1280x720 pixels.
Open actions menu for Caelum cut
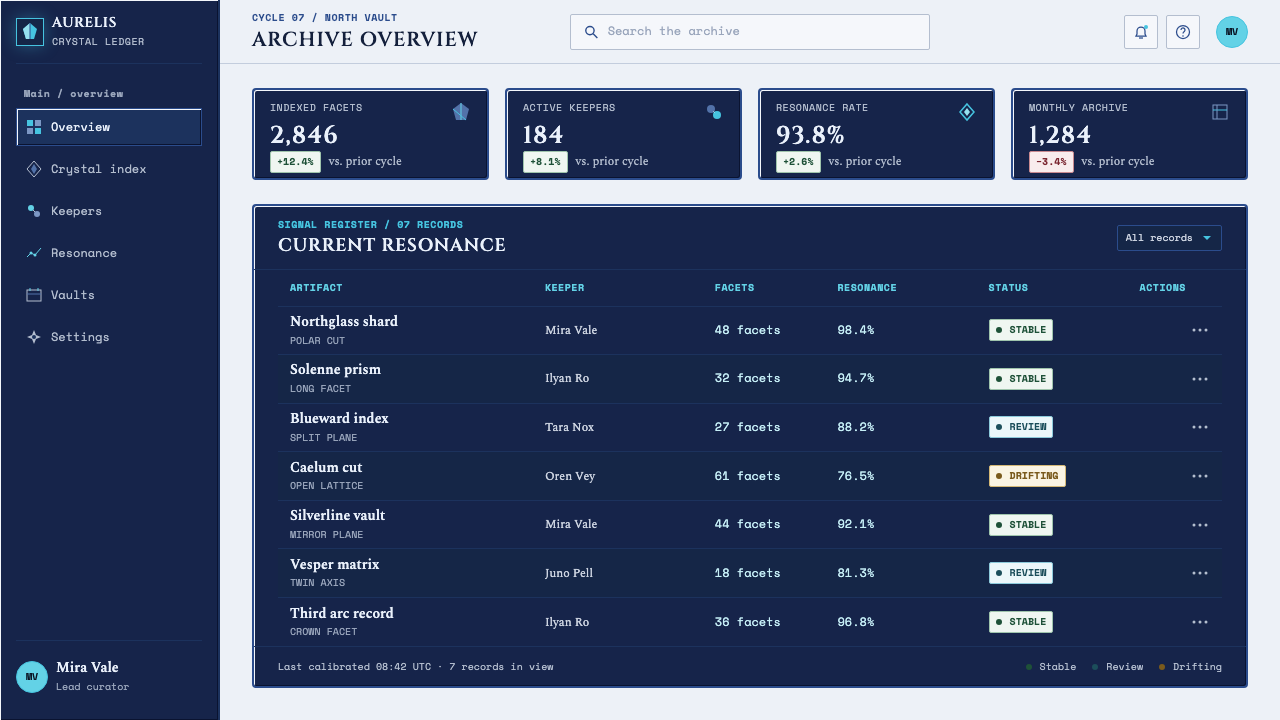coord(1200,476)
